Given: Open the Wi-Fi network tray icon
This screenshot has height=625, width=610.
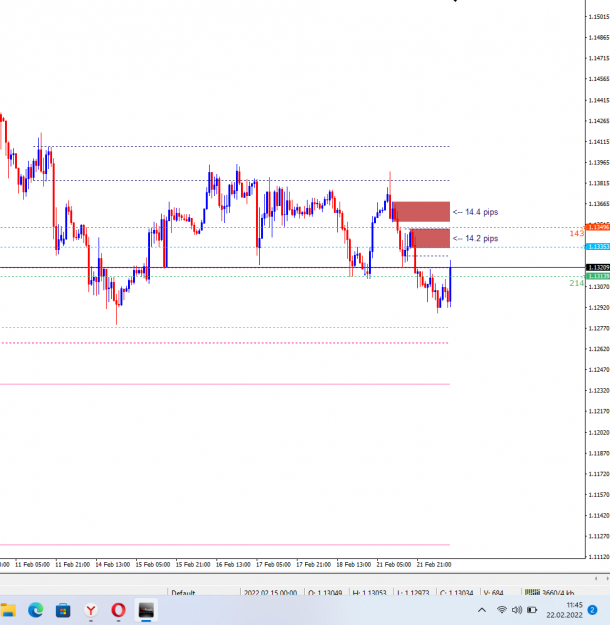Looking at the screenshot, I should pyautogui.click(x=502, y=610).
